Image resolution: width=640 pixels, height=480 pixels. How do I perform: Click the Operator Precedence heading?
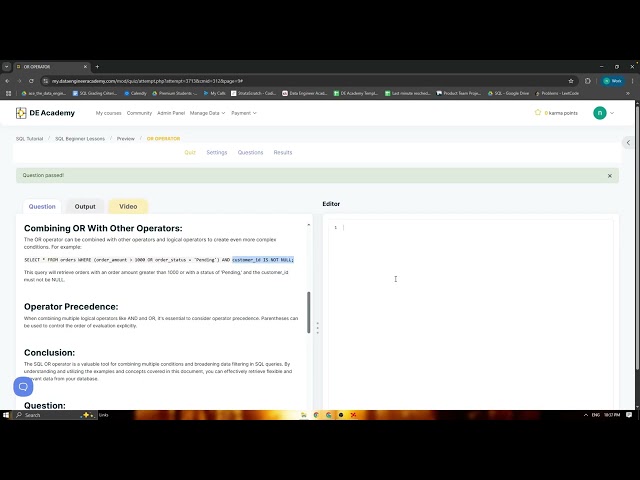(x=71, y=307)
